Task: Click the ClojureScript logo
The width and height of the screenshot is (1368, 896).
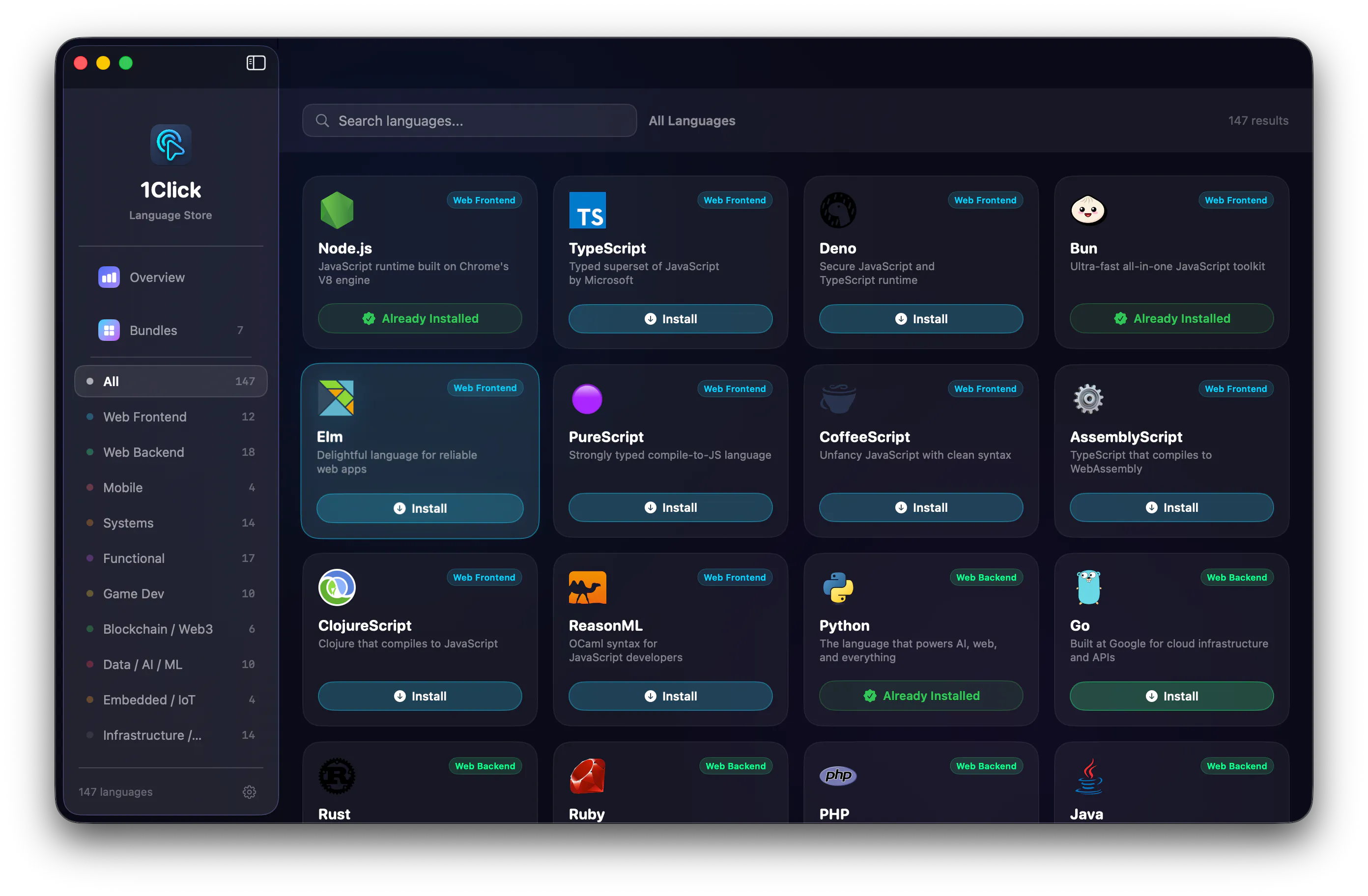Action: [337, 587]
